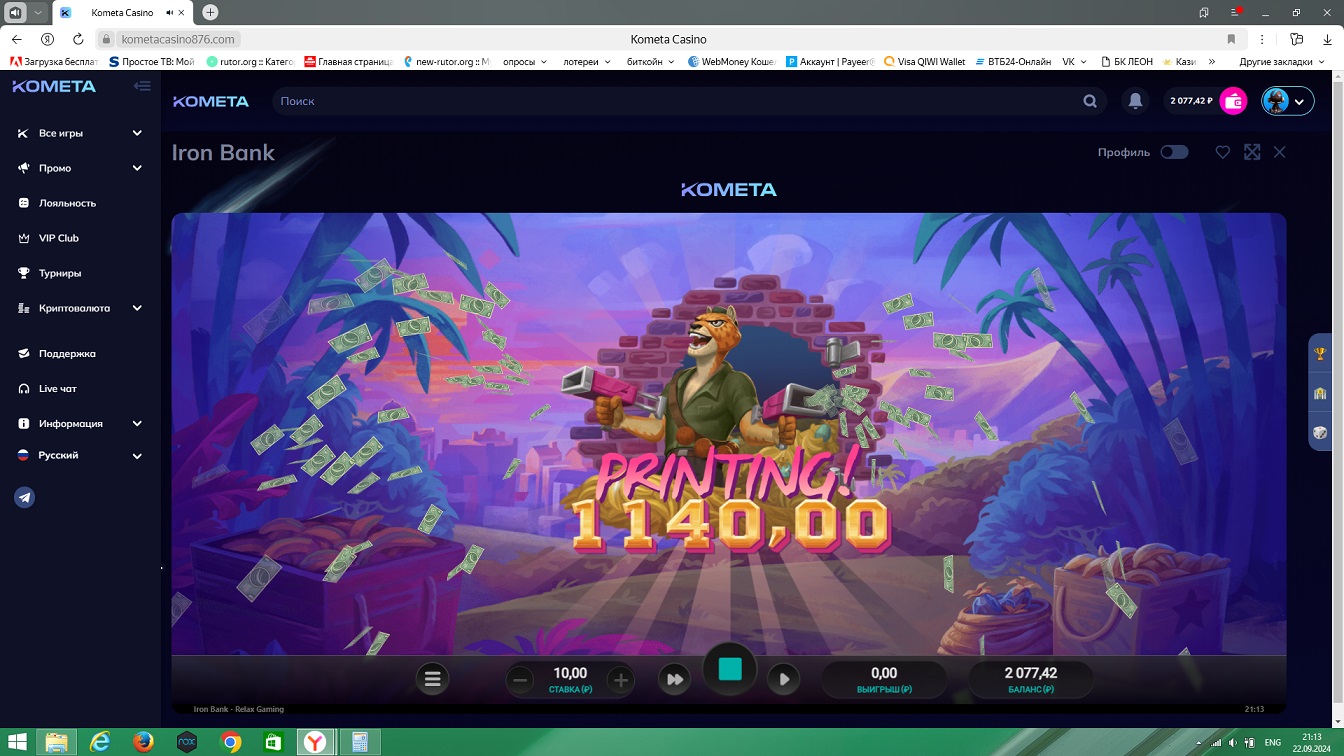Go to VIP Club section
The width and height of the screenshot is (1344, 756).
click(x=58, y=238)
